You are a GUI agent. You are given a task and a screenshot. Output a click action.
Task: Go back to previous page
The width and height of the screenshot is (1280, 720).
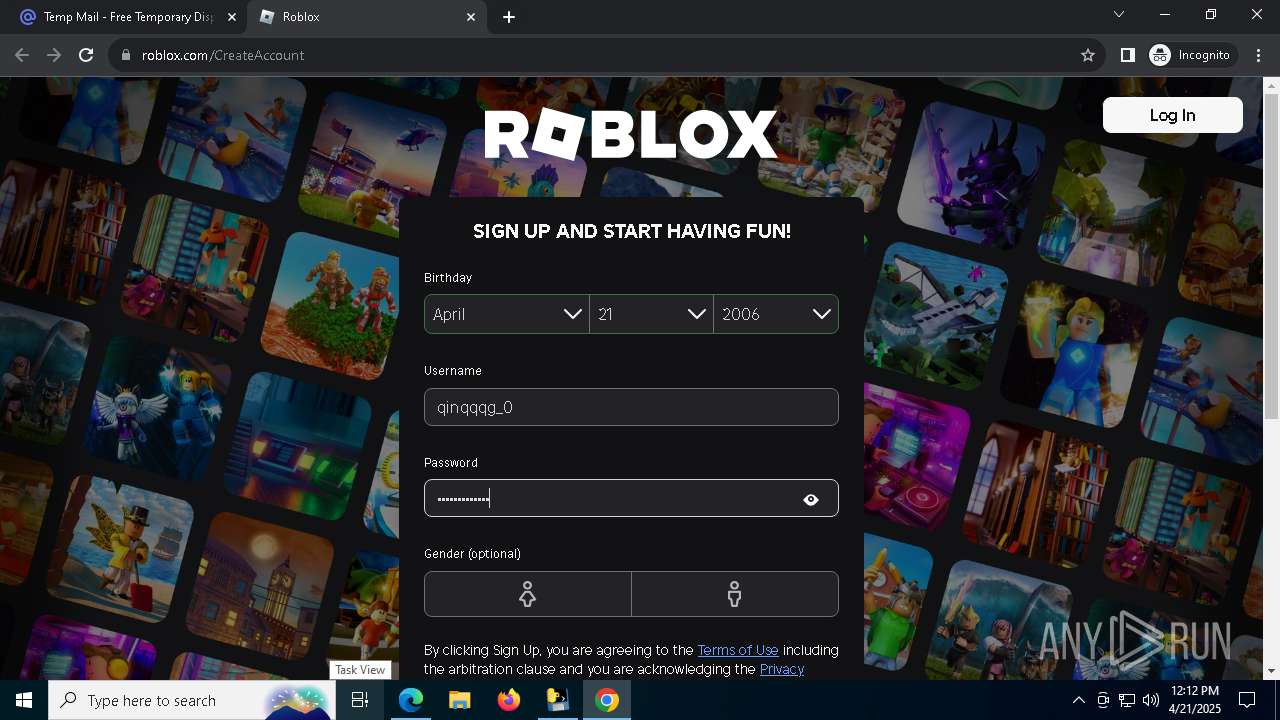point(22,55)
